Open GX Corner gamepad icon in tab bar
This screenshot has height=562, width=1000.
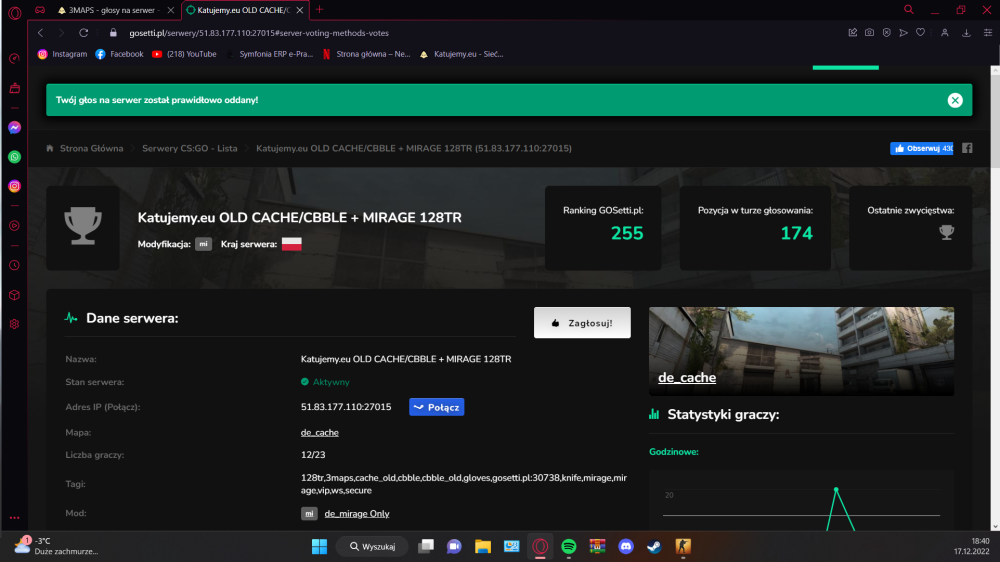click(x=40, y=10)
